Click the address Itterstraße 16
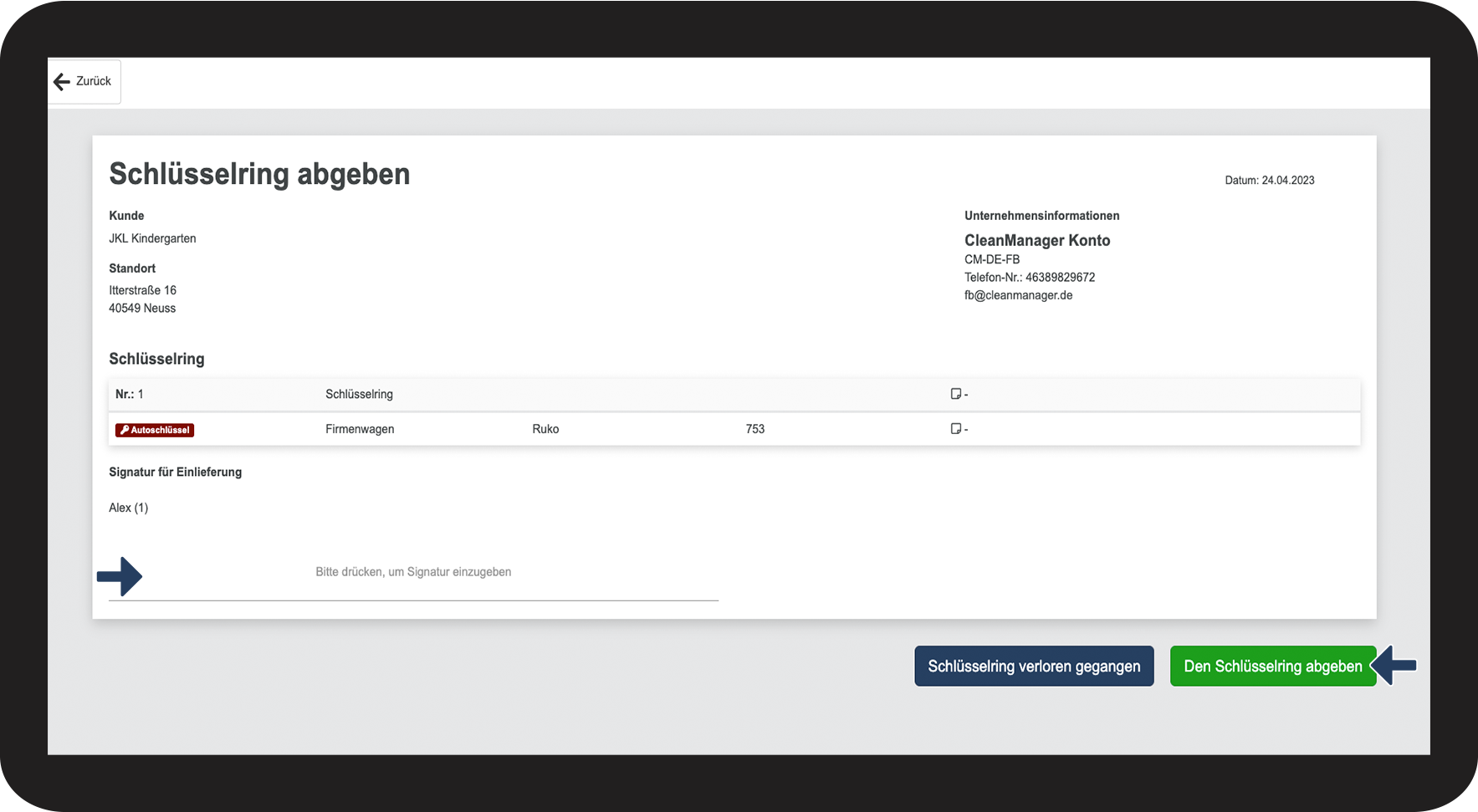 pos(142,290)
